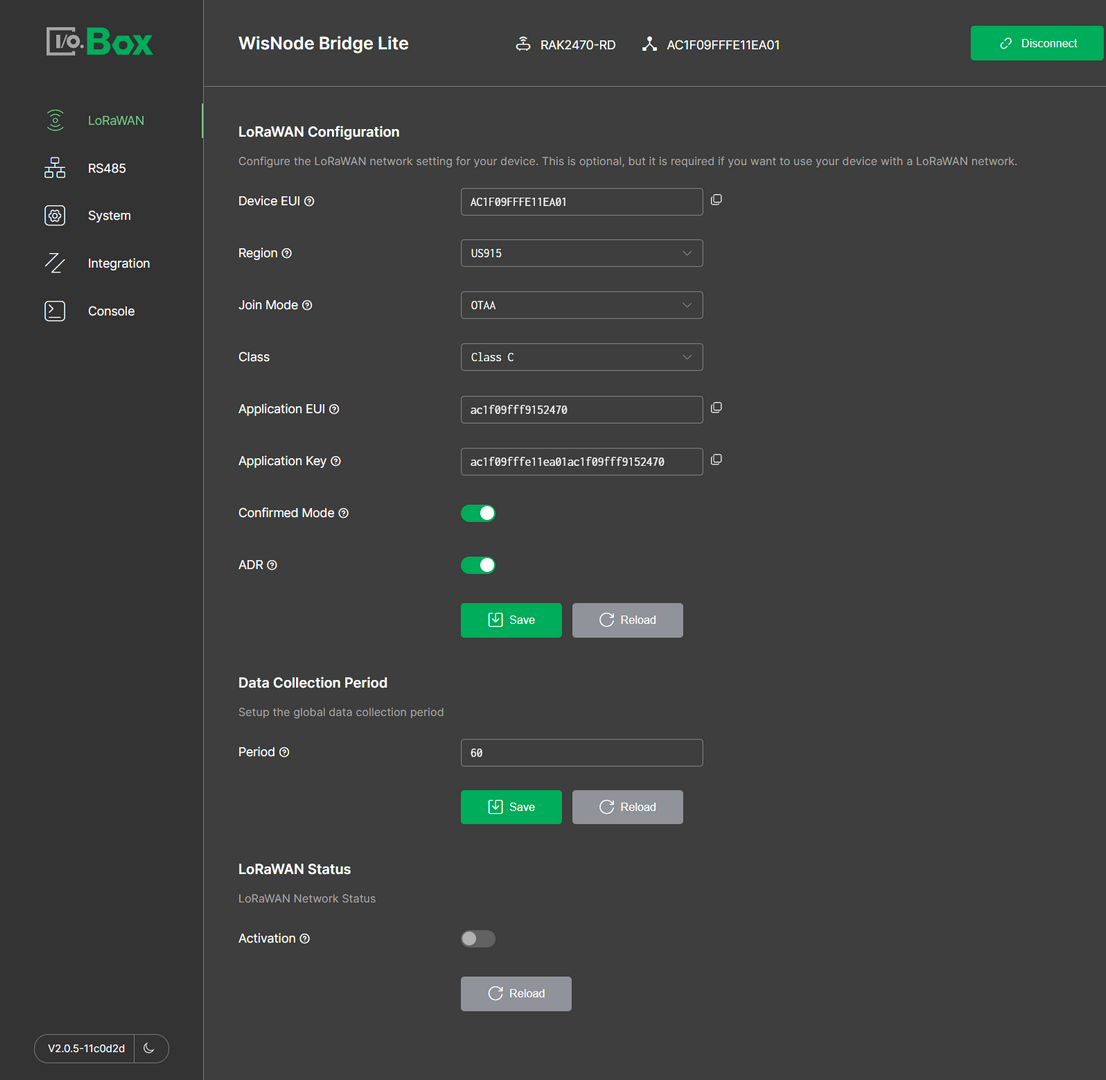The width and height of the screenshot is (1106, 1080).
Task: Reload the Data Collection Period
Action: [628, 807]
